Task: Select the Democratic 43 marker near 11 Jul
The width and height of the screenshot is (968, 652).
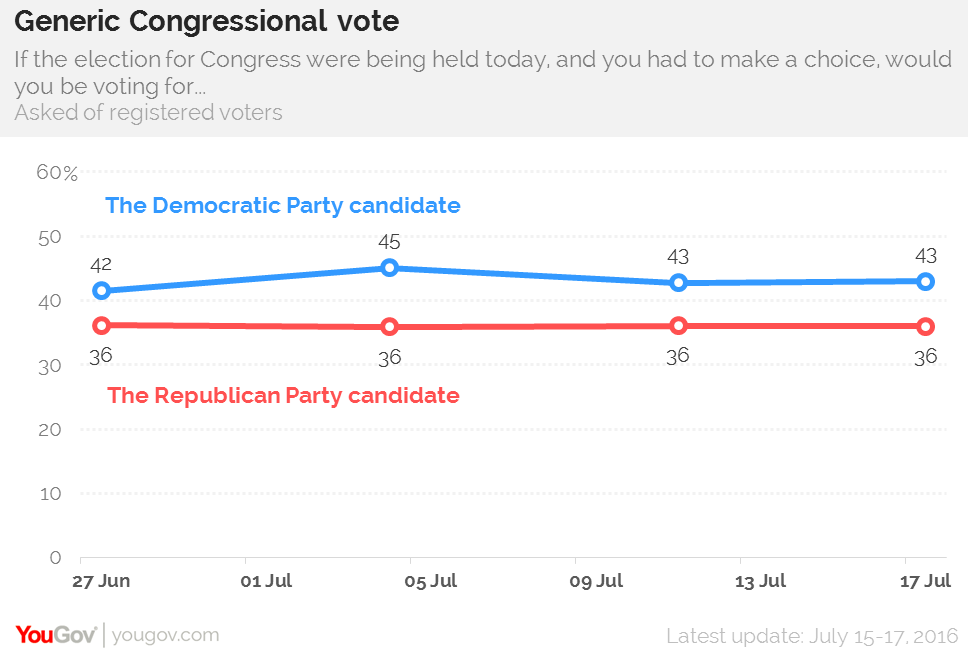Action: point(678,283)
